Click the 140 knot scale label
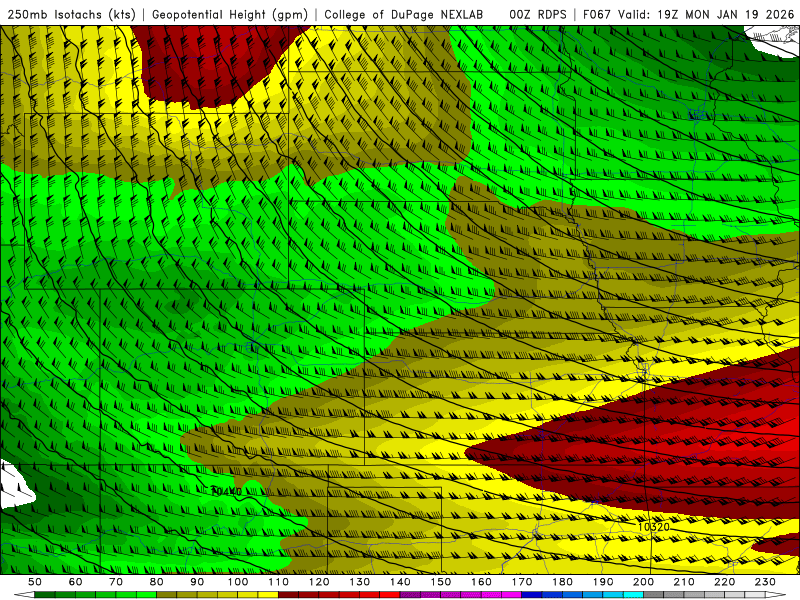The image size is (800, 600). (400, 582)
